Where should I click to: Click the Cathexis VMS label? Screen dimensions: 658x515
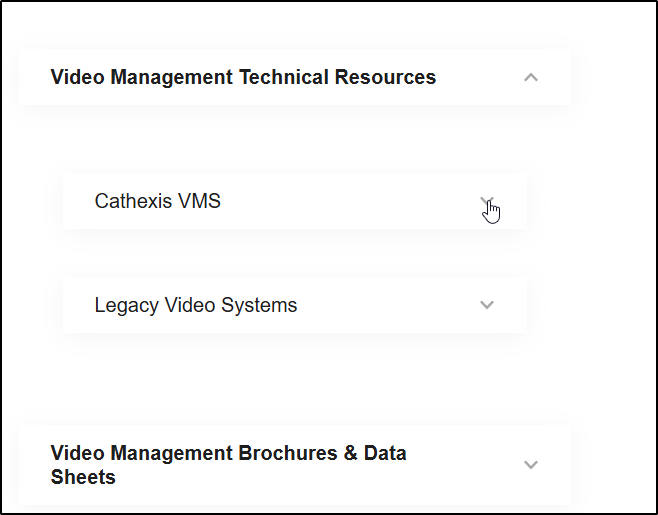(157, 201)
